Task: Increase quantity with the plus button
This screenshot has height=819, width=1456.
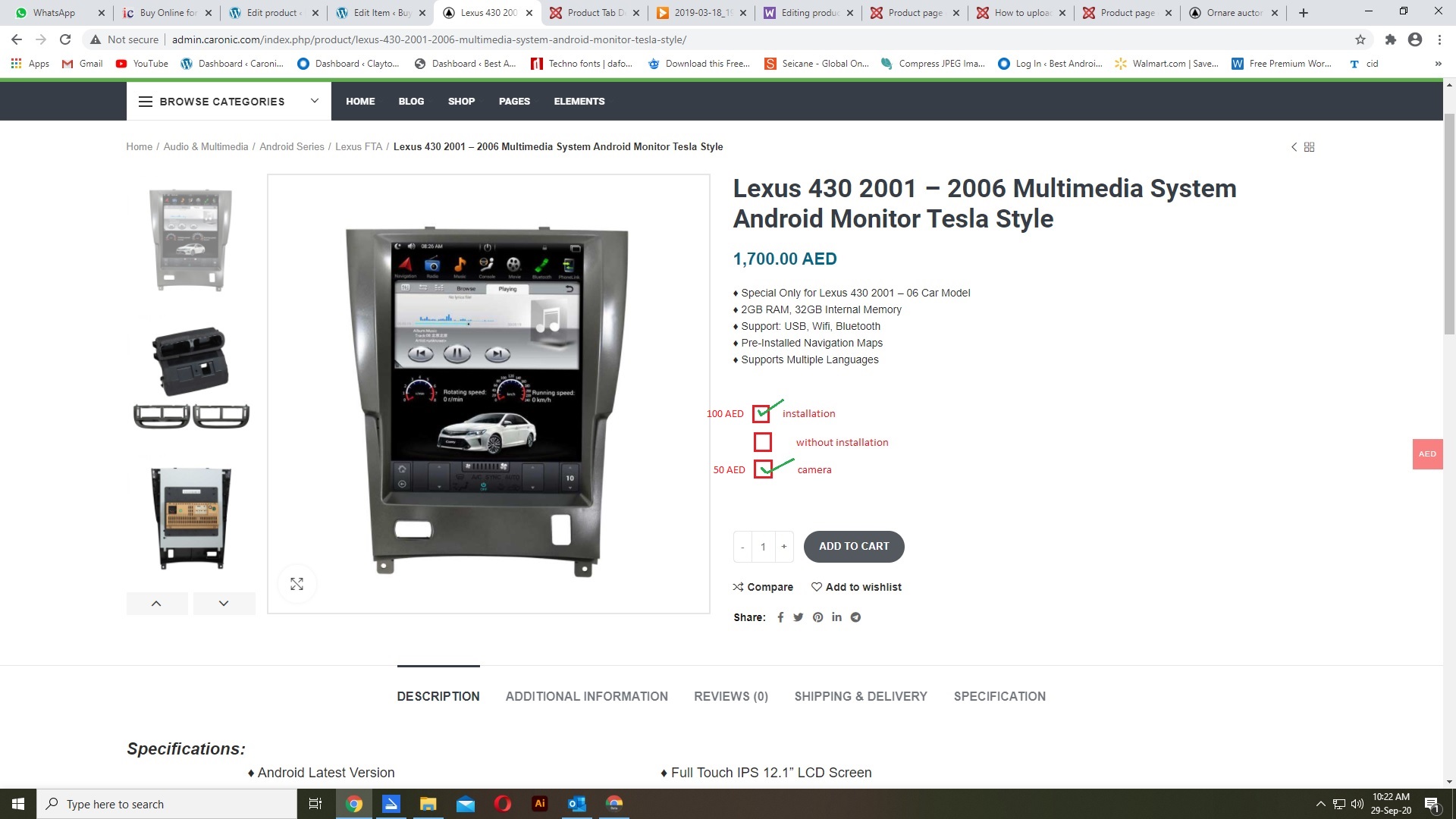Action: pos(784,547)
